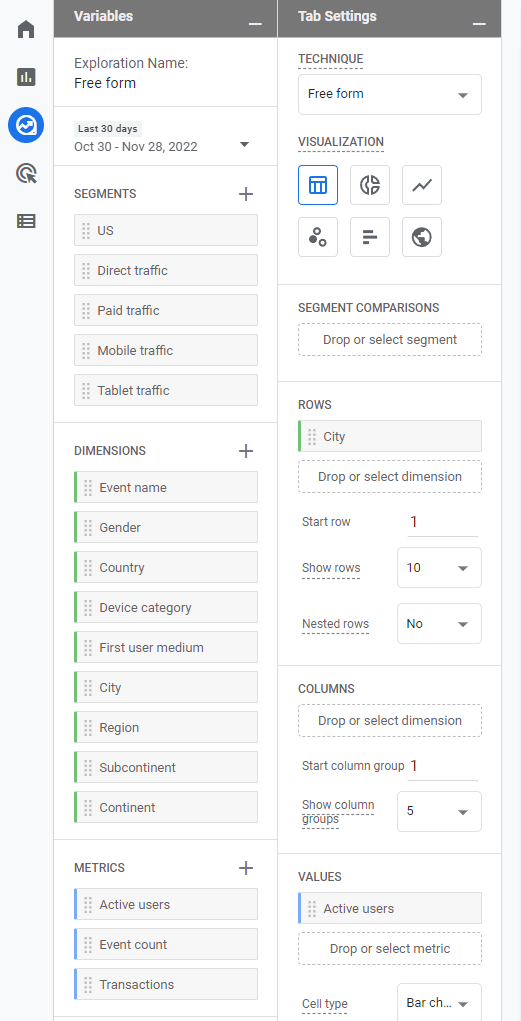Minimize the Variables panel
Viewport: 521px width, 1021px height.
[255, 24]
